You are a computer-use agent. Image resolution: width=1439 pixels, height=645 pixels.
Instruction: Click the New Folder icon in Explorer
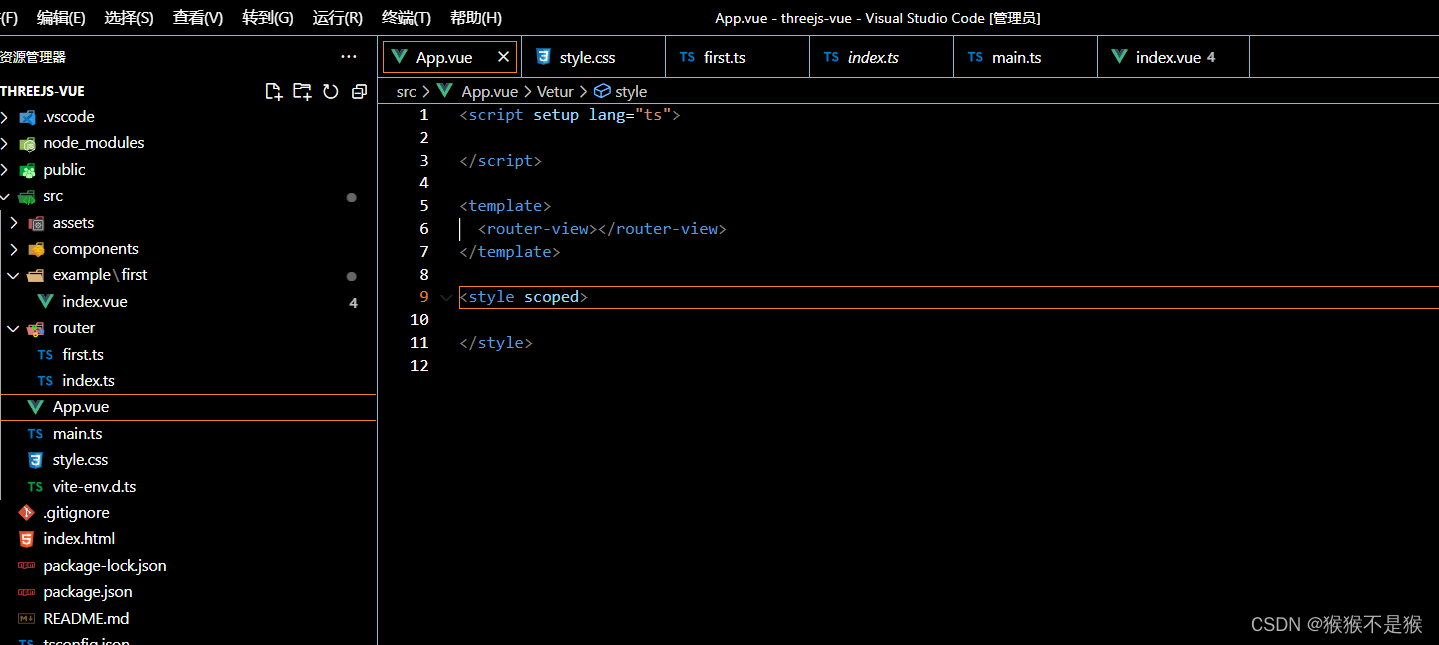click(x=302, y=90)
